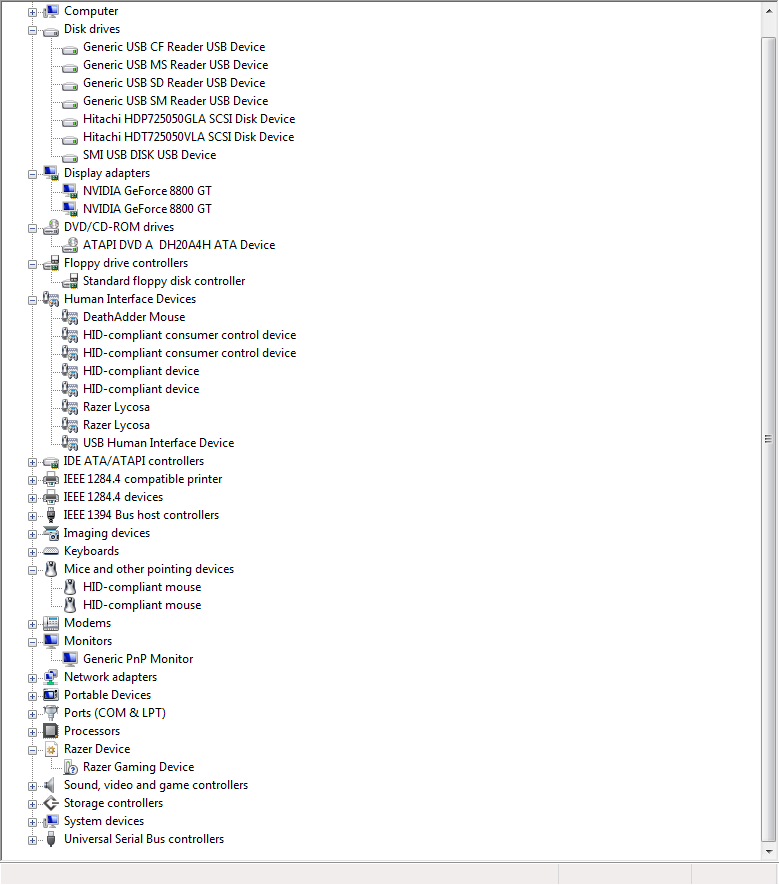Click the Computer category icon
Image resolution: width=779 pixels, height=885 pixels.
click(51, 11)
